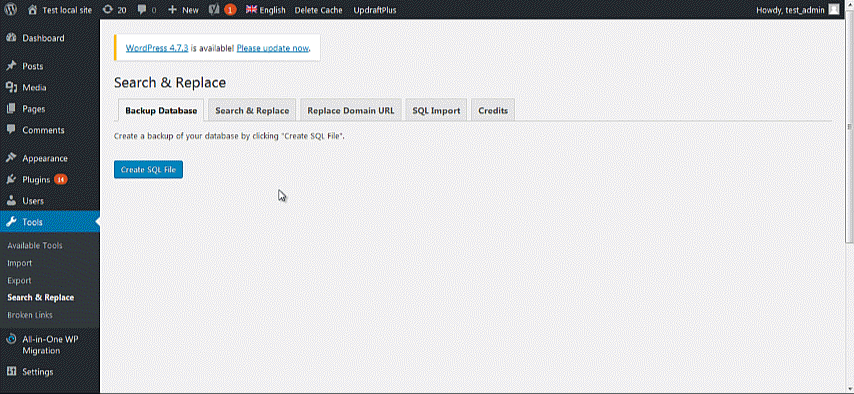Open the Howdy, test_admin account menu

click(790, 10)
